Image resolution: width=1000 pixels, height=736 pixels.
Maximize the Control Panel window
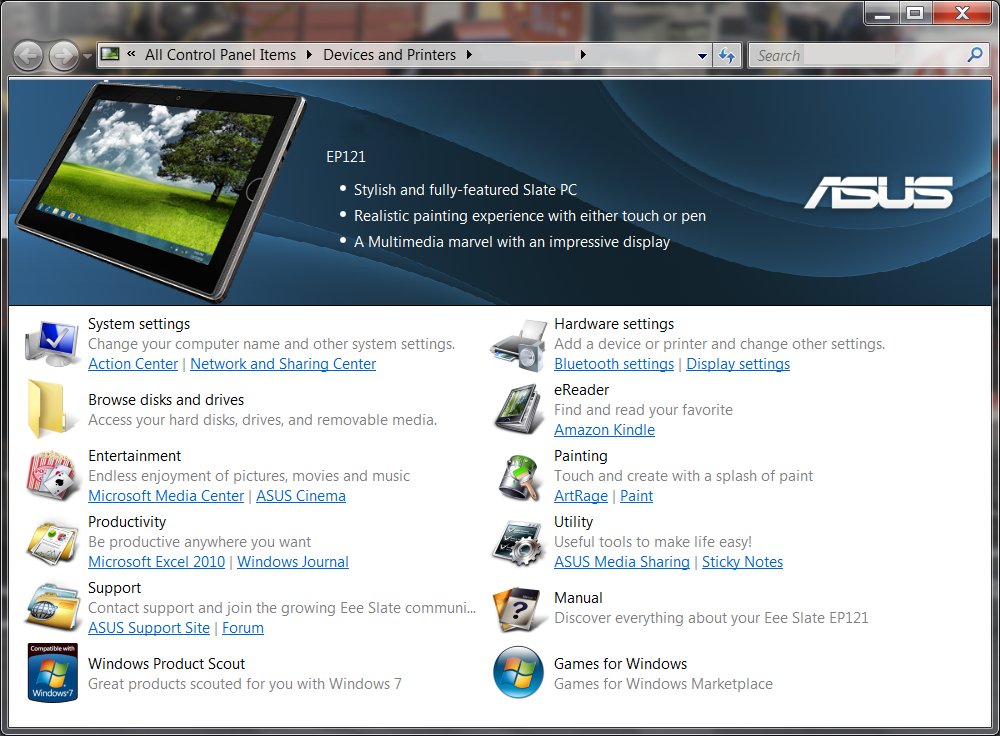point(915,13)
